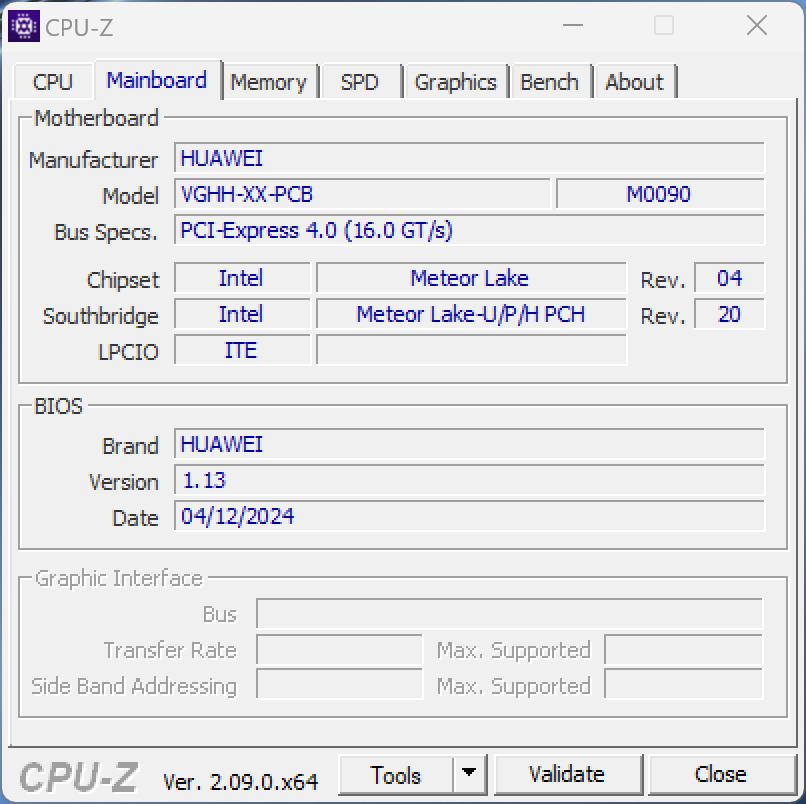
Task: Click the LPCIO vendor ITE field
Action: (x=242, y=350)
